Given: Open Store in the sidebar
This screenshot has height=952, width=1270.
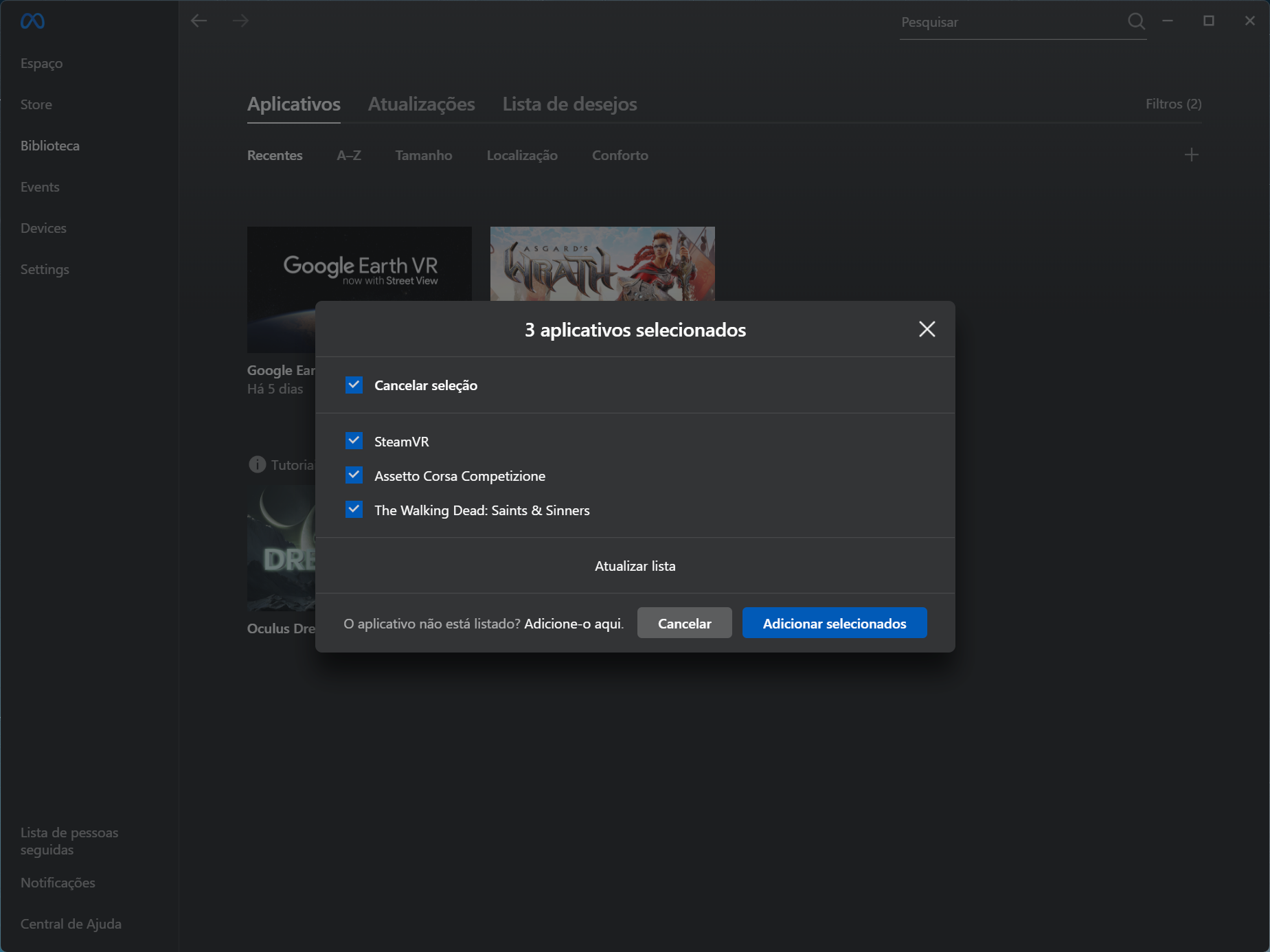Looking at the screenshot, I should [x=36, y=104].
